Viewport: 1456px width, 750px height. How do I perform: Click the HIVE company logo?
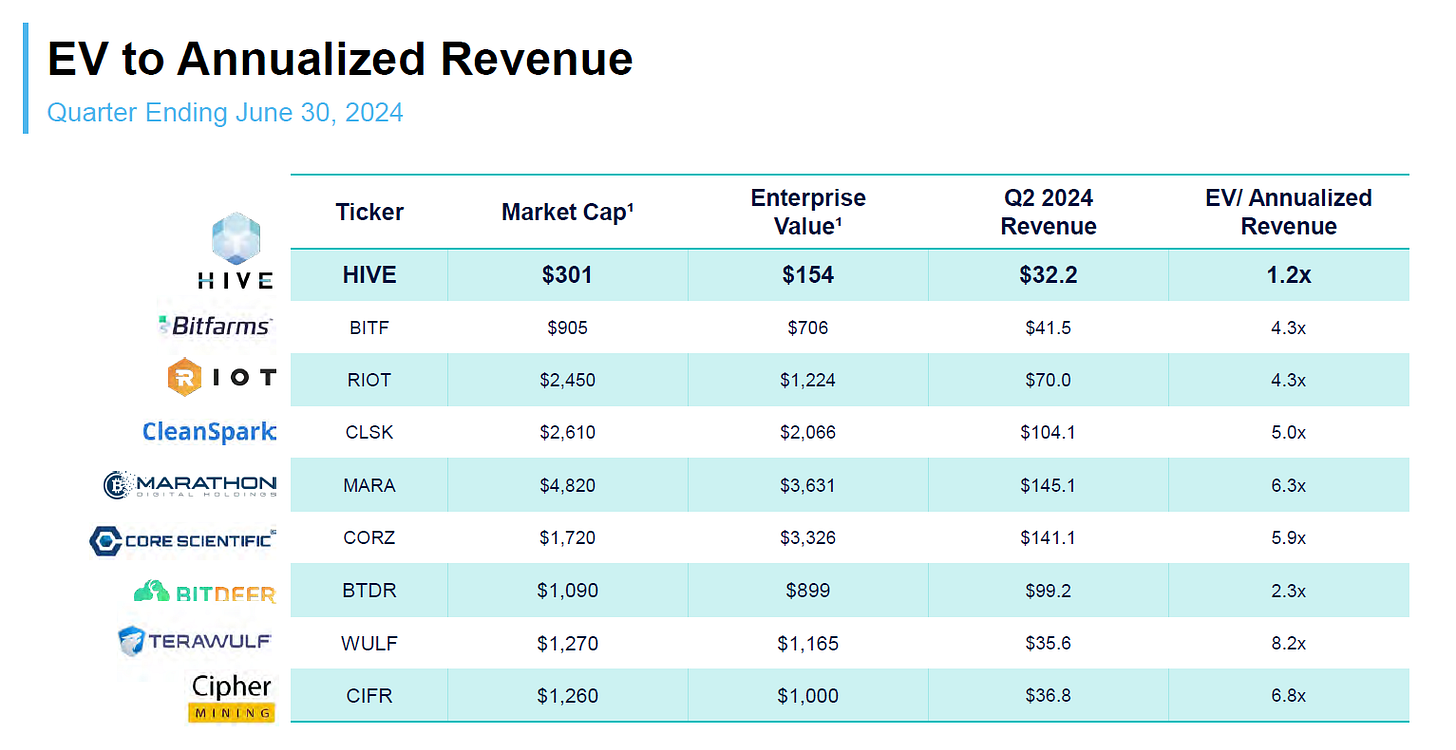[x=236, y=250]
